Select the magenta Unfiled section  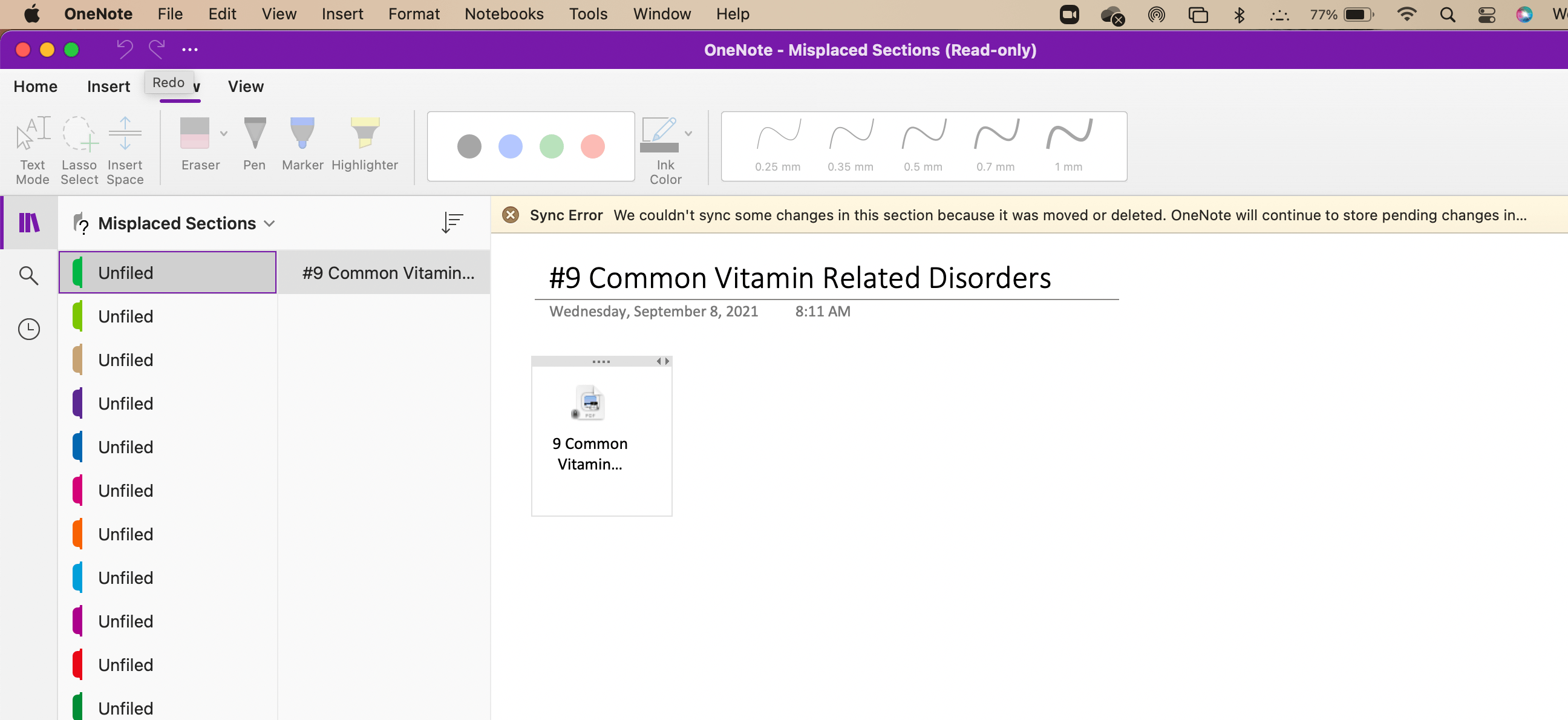tap(168, 621)
